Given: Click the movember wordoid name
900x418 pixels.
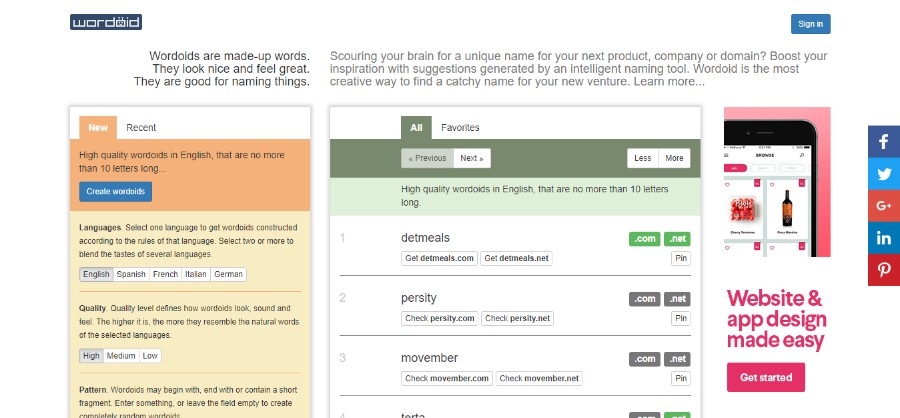Looking at the screenshot, I should [x=429, y=358].
